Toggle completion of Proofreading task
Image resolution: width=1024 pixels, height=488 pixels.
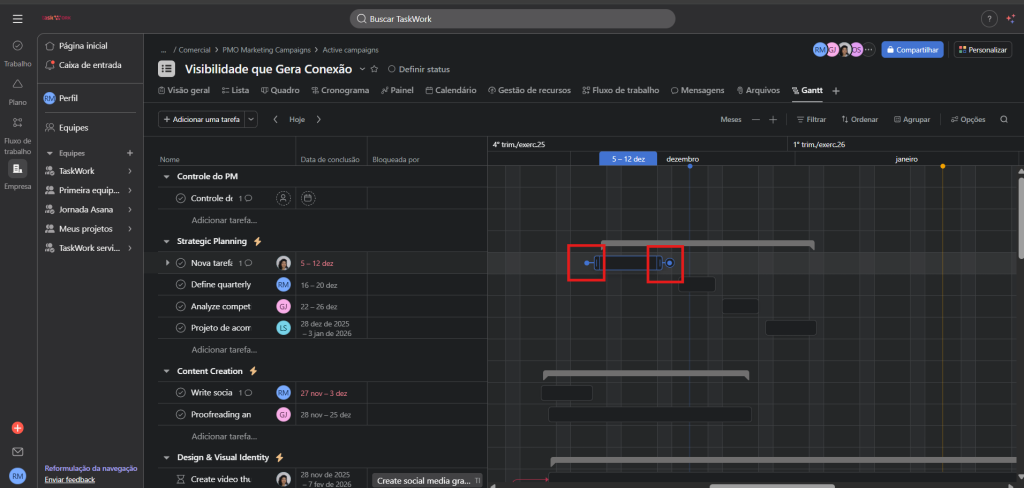pos(181,414)
